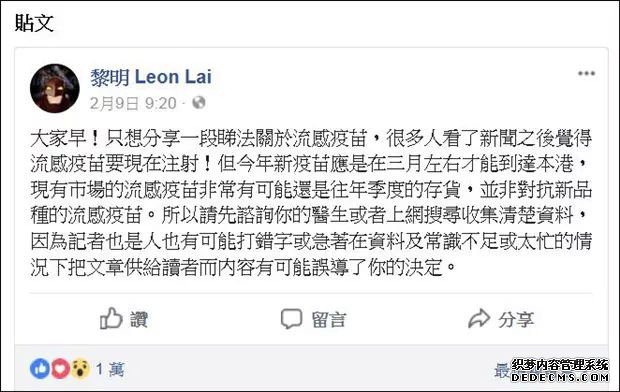This screenshot has width=620, height=392.
Task: Expand the 最 comment sort dropdown
Action: tap(502, 371)
